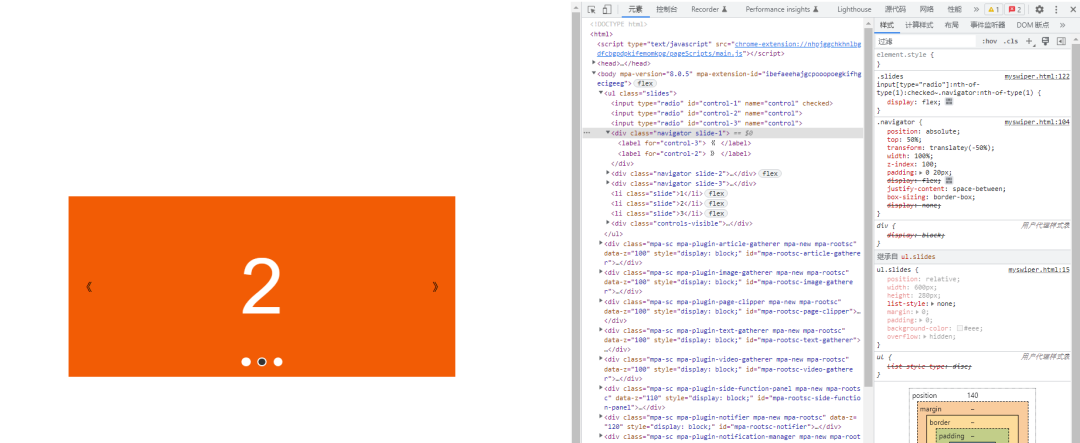Click the Elements panel vertical scrollbar
The image size is (1080, 443).
click(x=869, y=207)
